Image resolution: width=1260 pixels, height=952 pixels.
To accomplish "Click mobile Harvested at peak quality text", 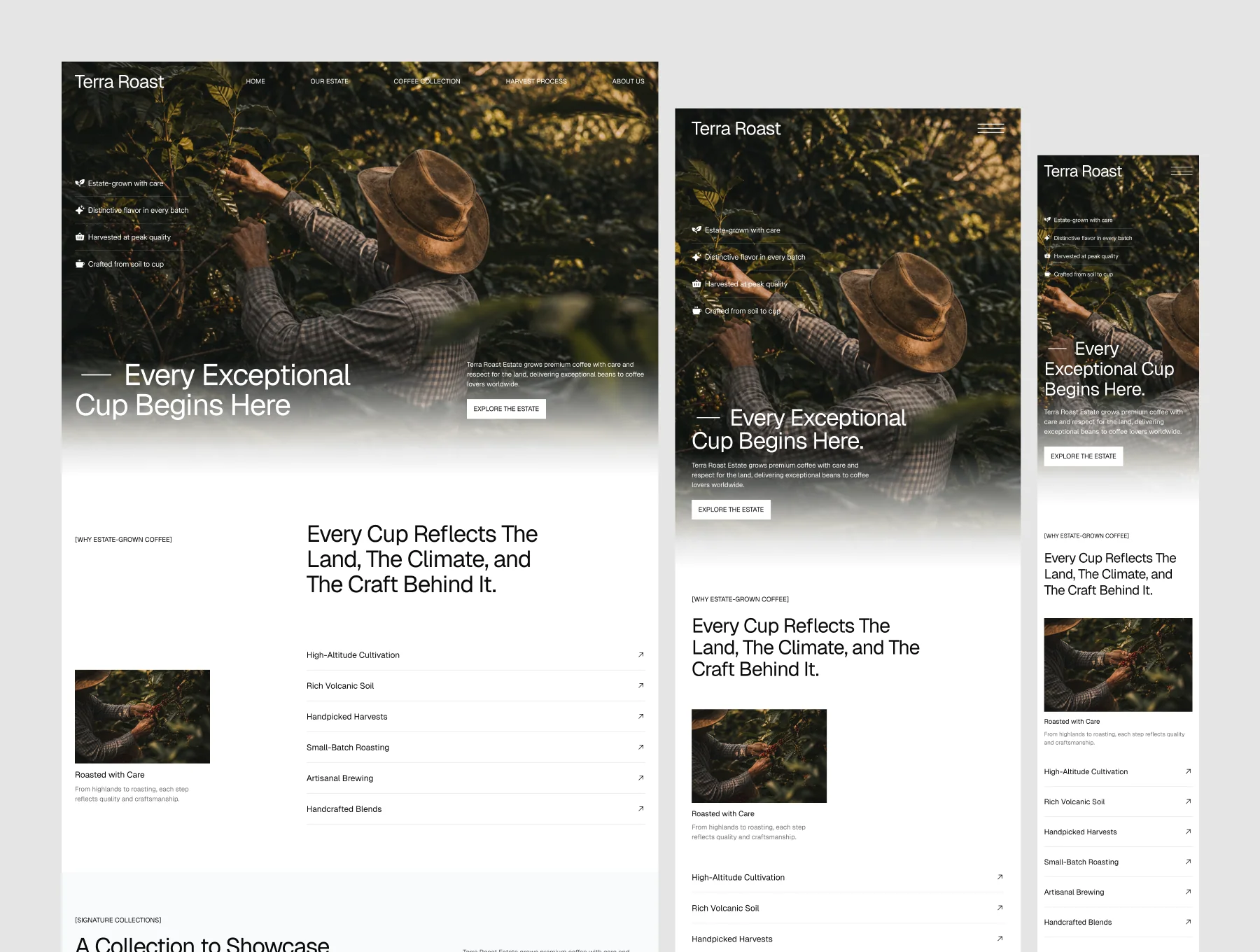I will coord(1086,256).
